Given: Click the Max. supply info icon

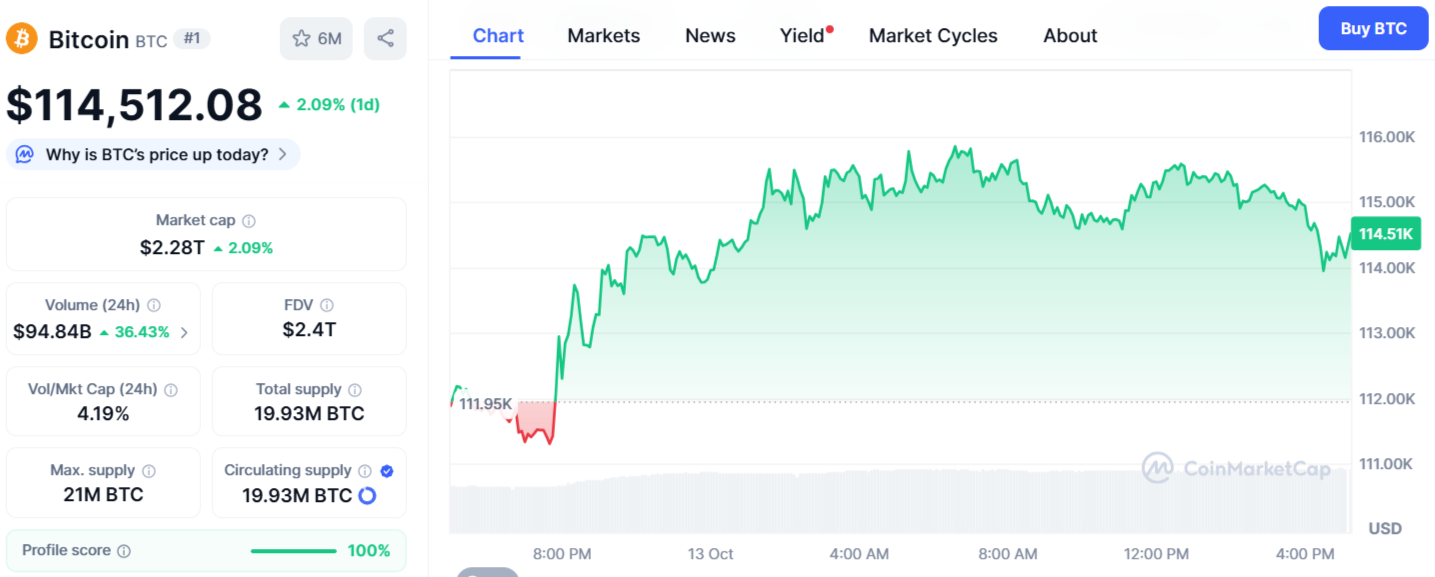Looking at the screenshot, I should click(x=149, y=471).
